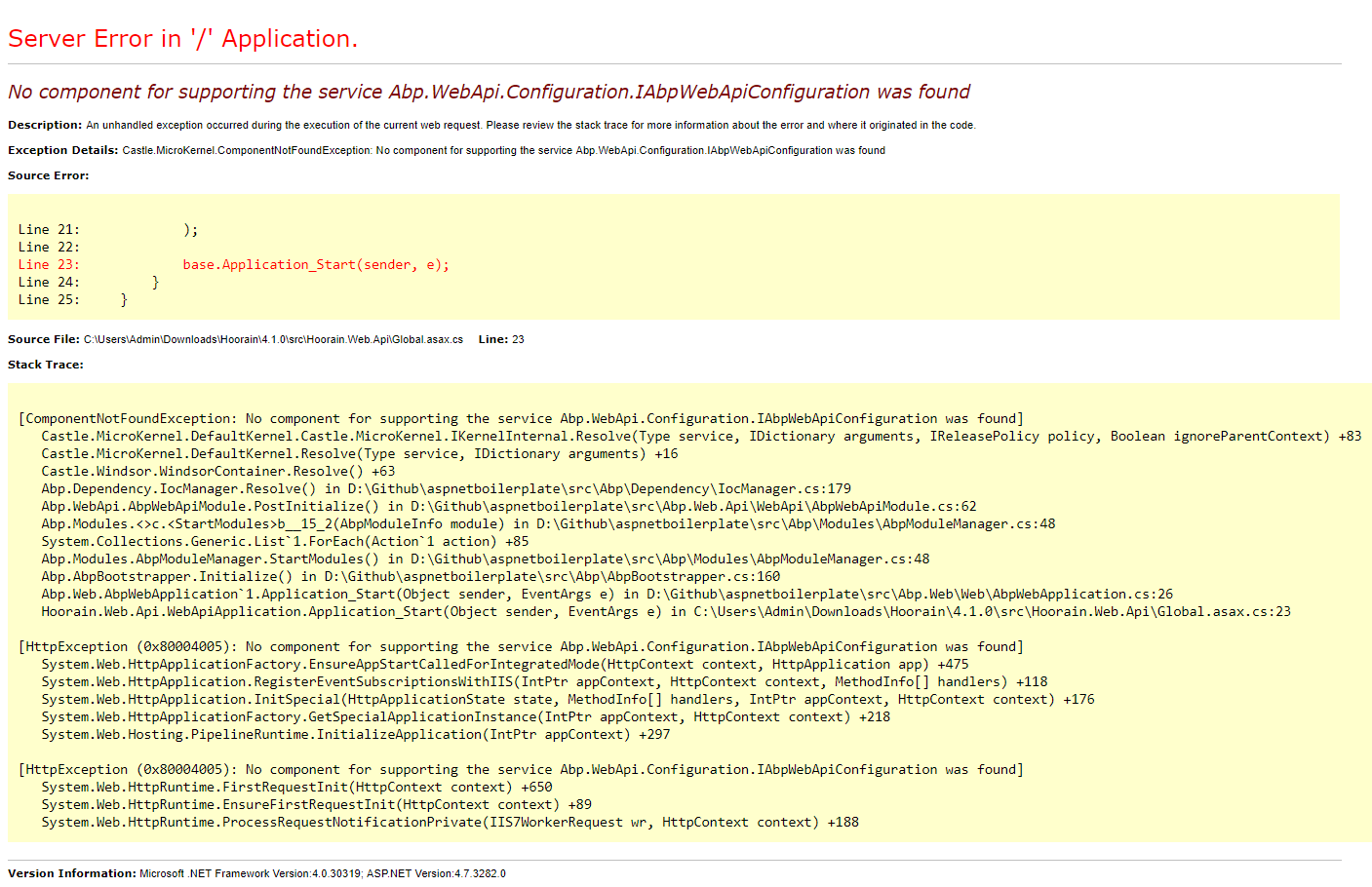Viewport: 1372px width, 887px height.
Task: Click the 'Exception Details:' label
Action: (x=57, y=150)
